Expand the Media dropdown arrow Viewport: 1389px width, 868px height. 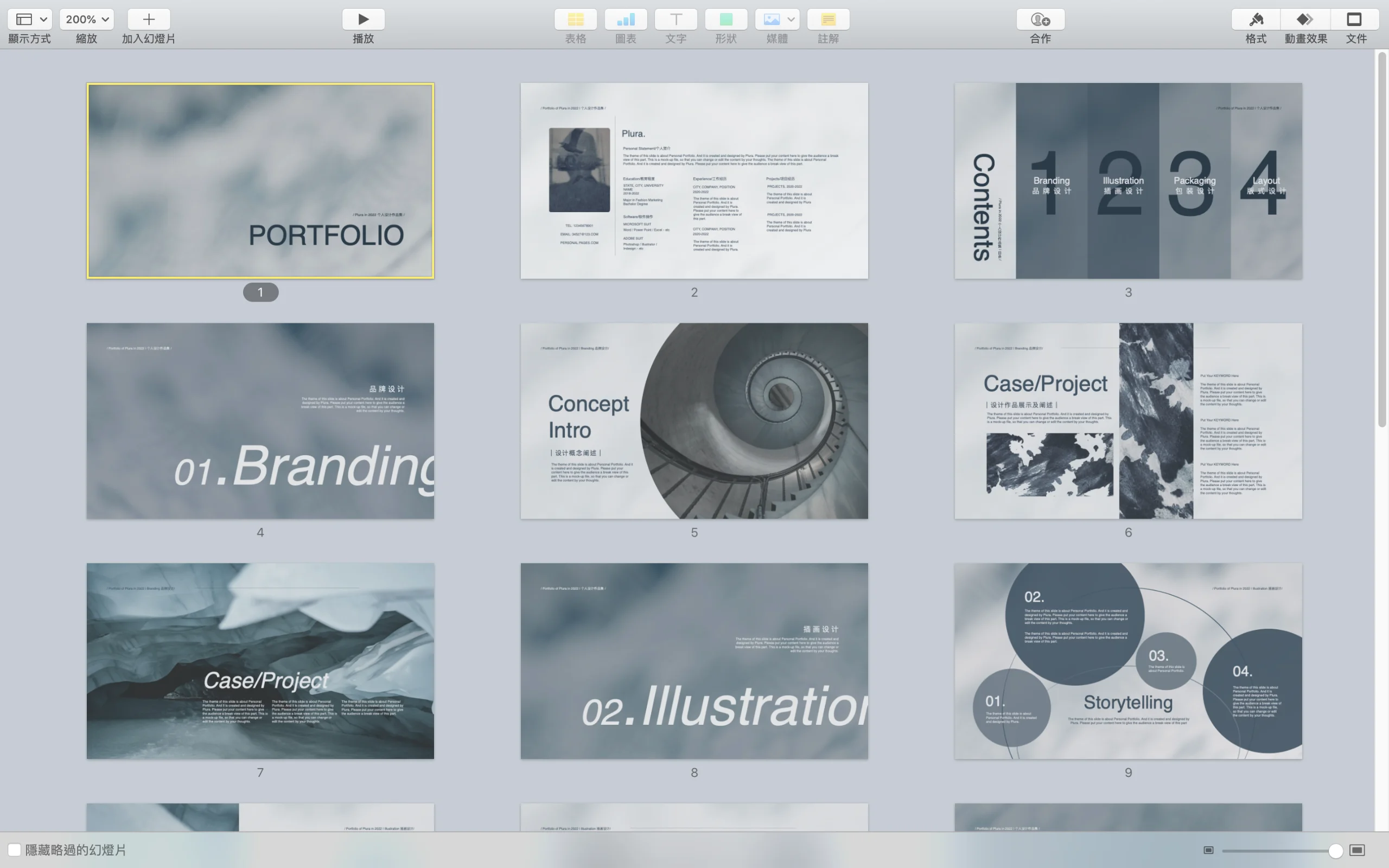point(791,20)
